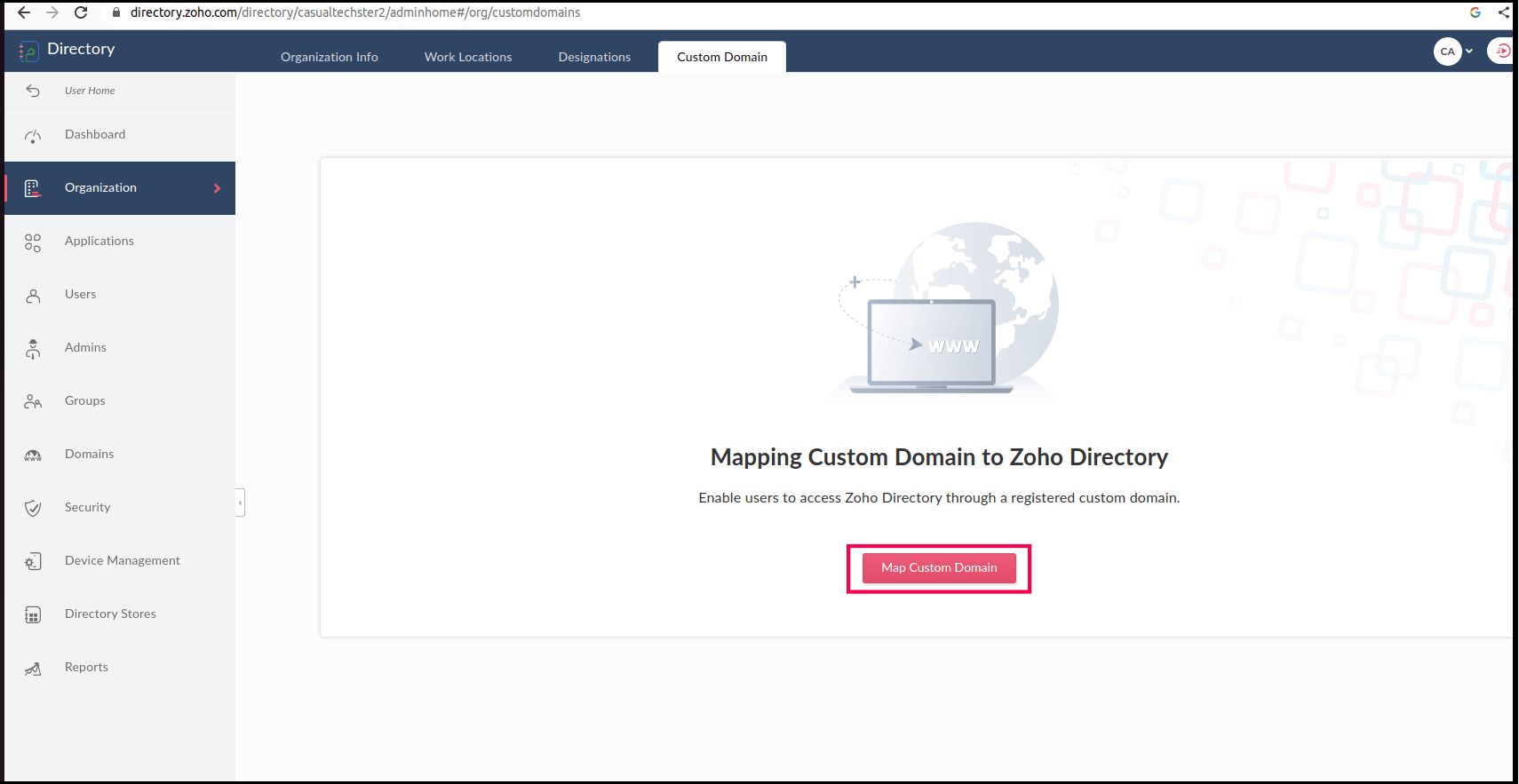Screen dimensions: 1519x784
Task: Click the Map Custom Domain button
Action: (939, 567)
